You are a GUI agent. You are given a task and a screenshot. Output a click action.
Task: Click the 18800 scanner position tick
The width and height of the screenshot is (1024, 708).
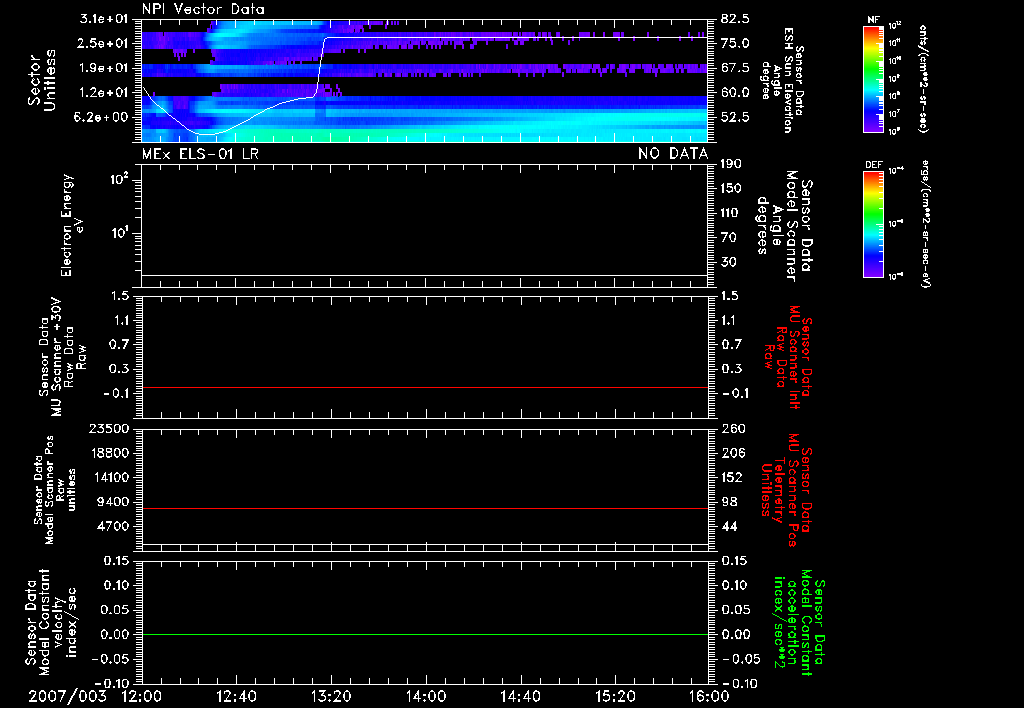tap(111, 453)
